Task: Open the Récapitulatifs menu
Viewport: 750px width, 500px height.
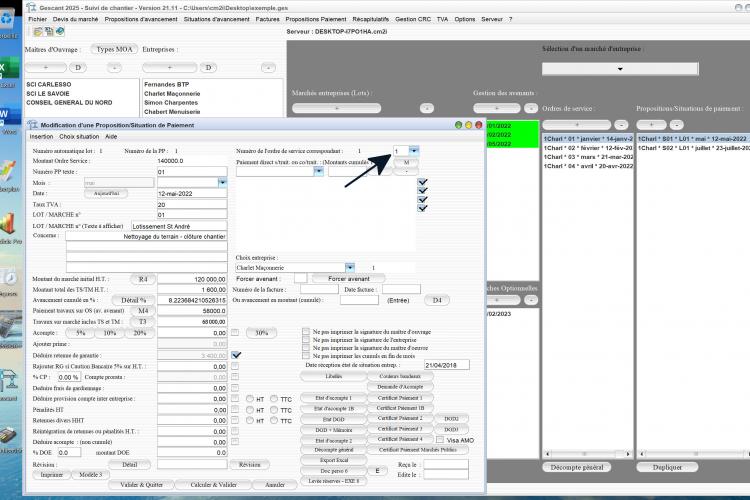Action: (371, 19)
